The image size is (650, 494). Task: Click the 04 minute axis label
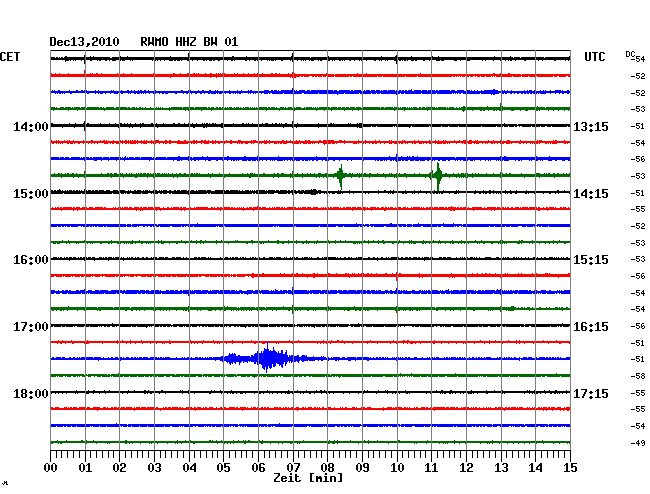[189, 468]
